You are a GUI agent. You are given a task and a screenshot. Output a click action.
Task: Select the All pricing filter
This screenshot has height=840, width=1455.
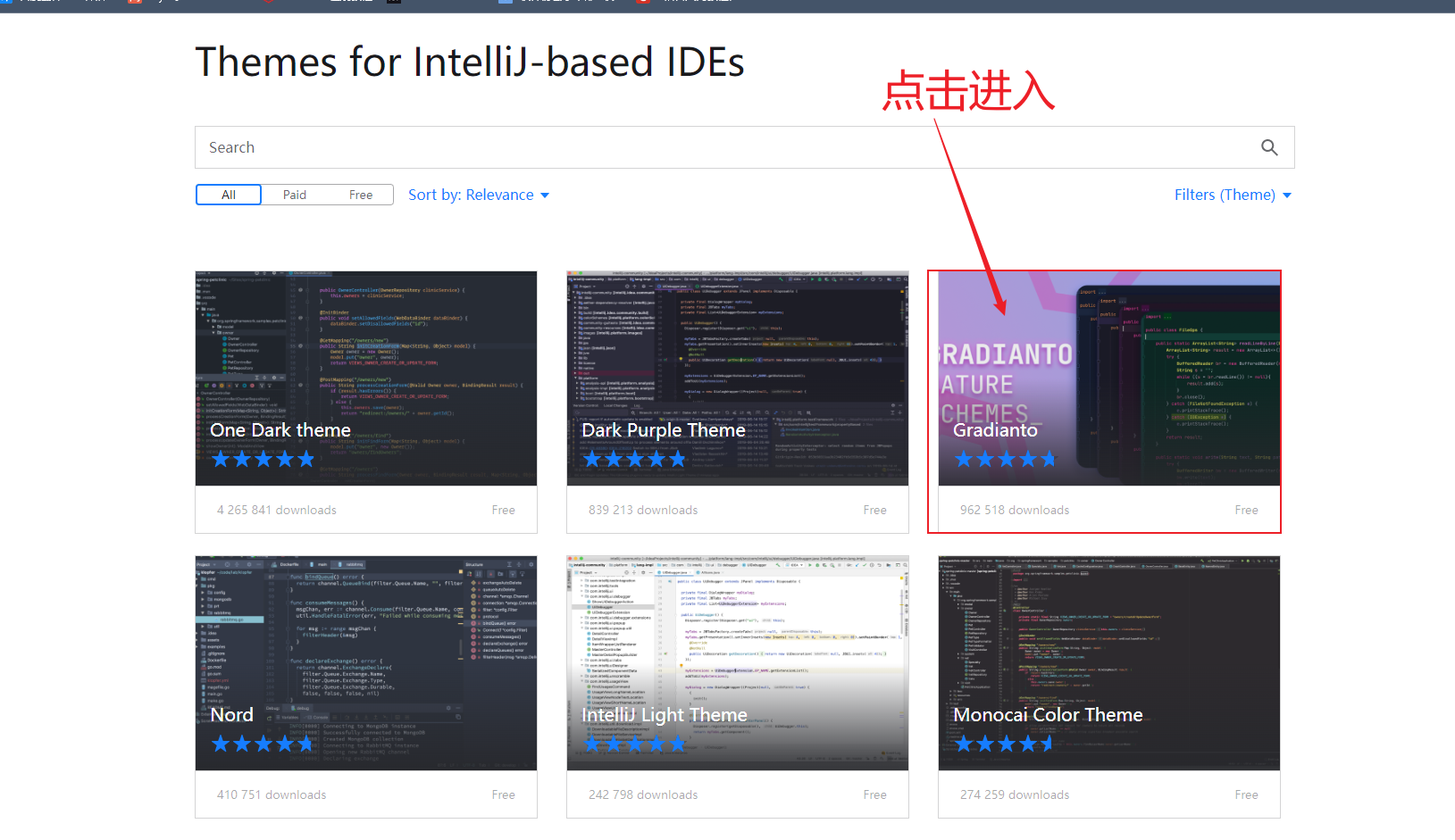point(229,195)
